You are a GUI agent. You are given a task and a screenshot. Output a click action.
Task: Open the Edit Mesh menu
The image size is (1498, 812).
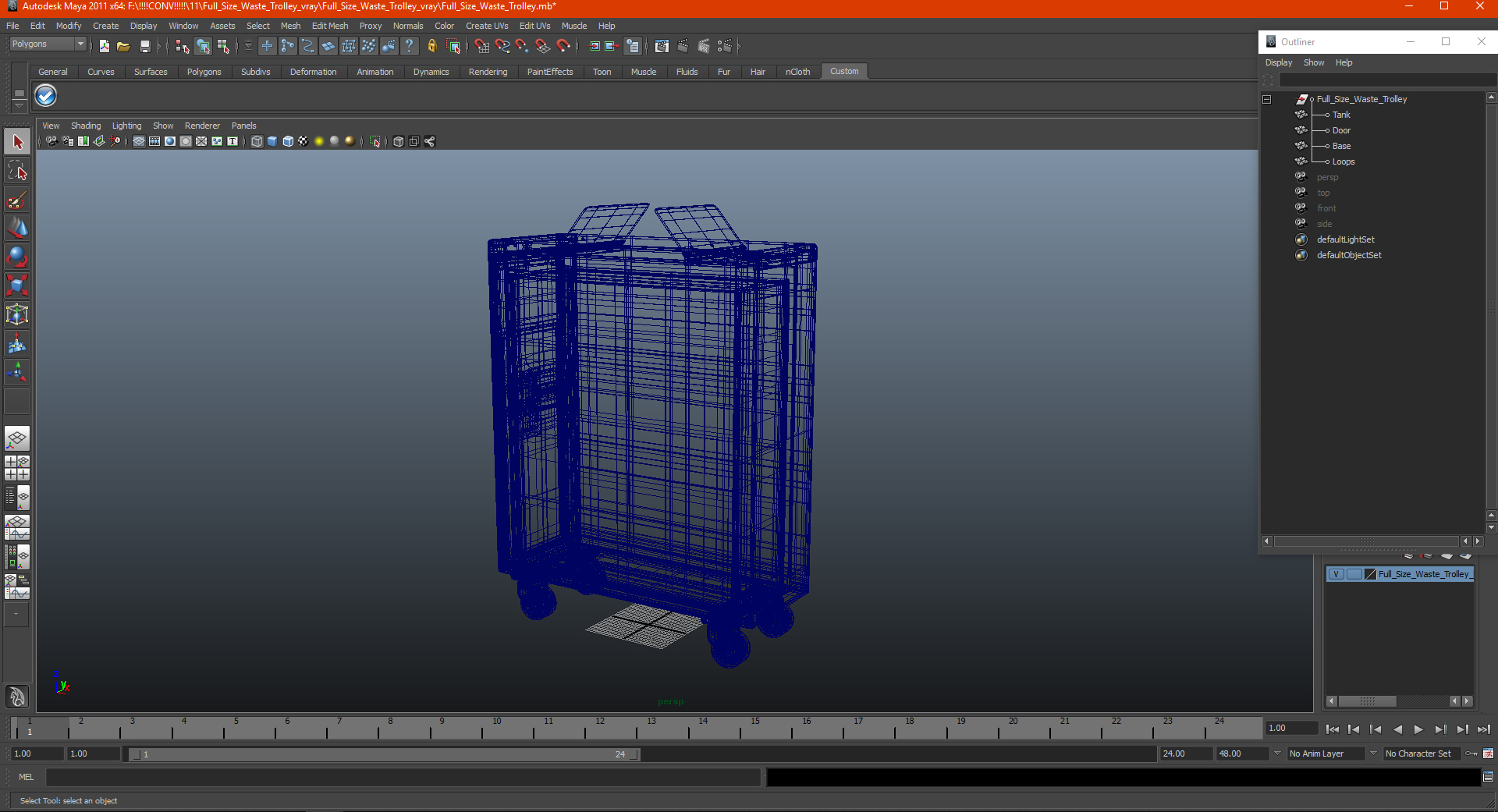click(x=330, y=26)
